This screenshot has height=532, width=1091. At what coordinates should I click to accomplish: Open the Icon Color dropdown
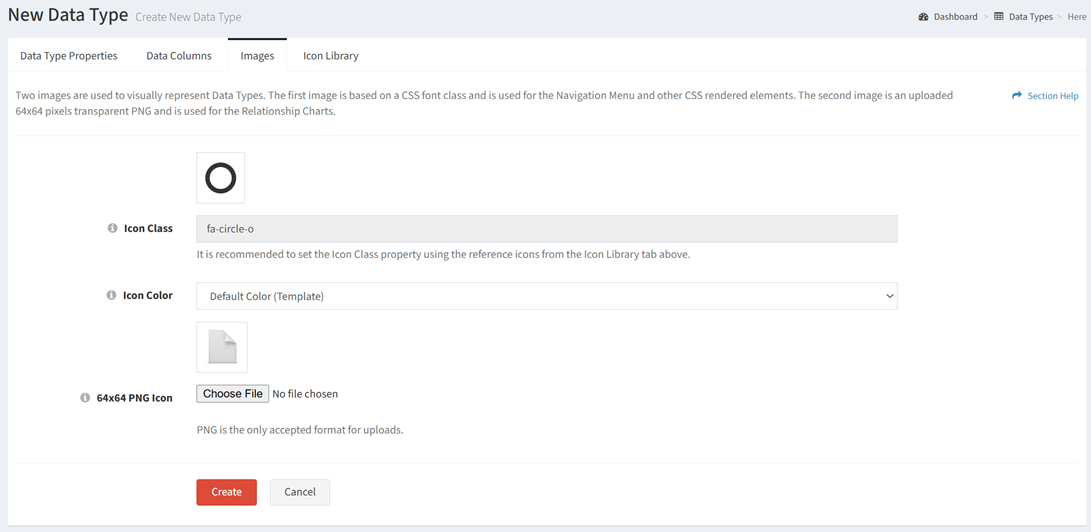pos(547,296)
